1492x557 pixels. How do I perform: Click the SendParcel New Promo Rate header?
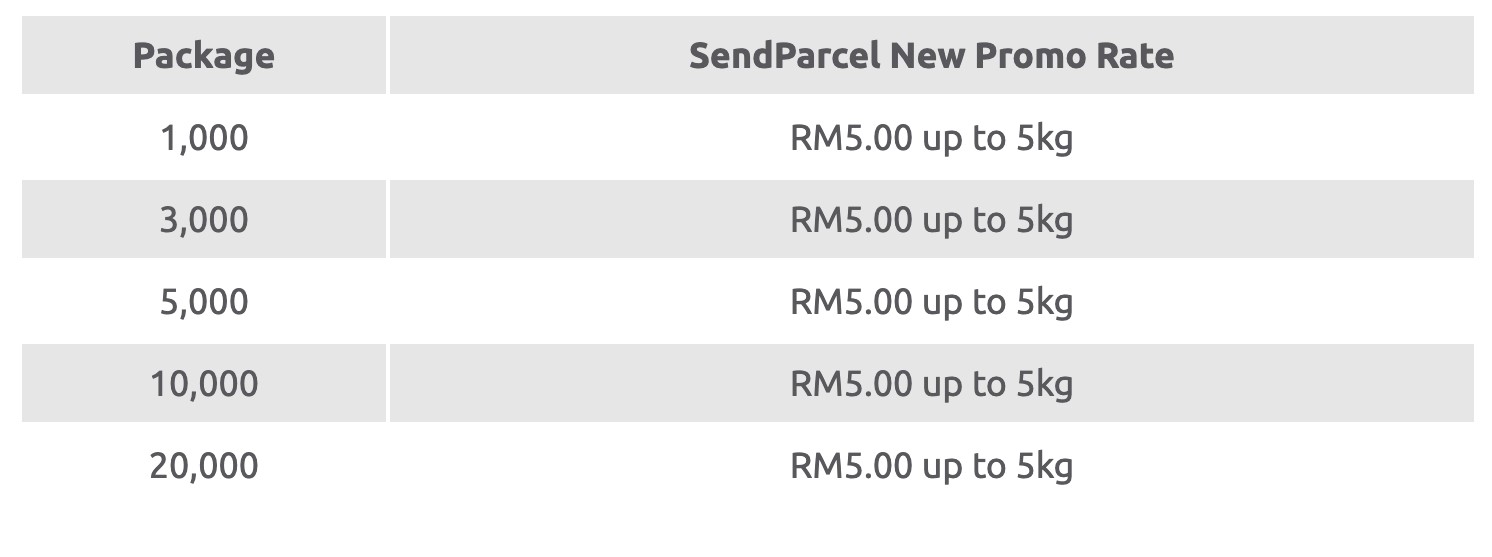(x=931, y=55)
